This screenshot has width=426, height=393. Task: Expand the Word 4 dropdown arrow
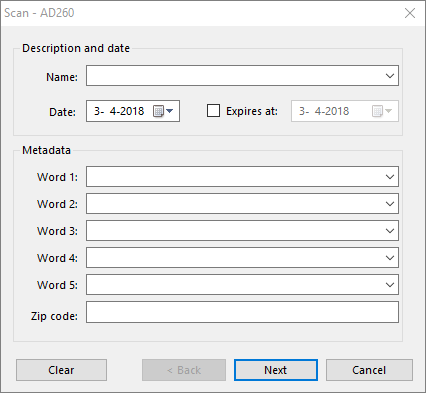390,258
